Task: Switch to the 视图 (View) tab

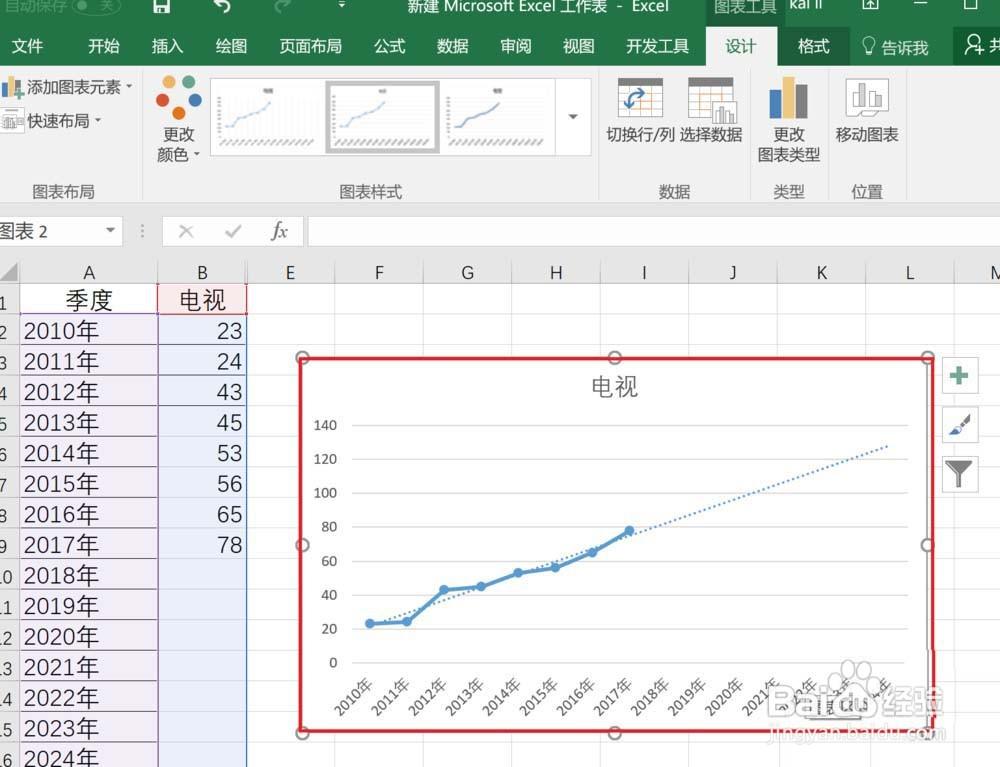Action: tap(578, 46)
